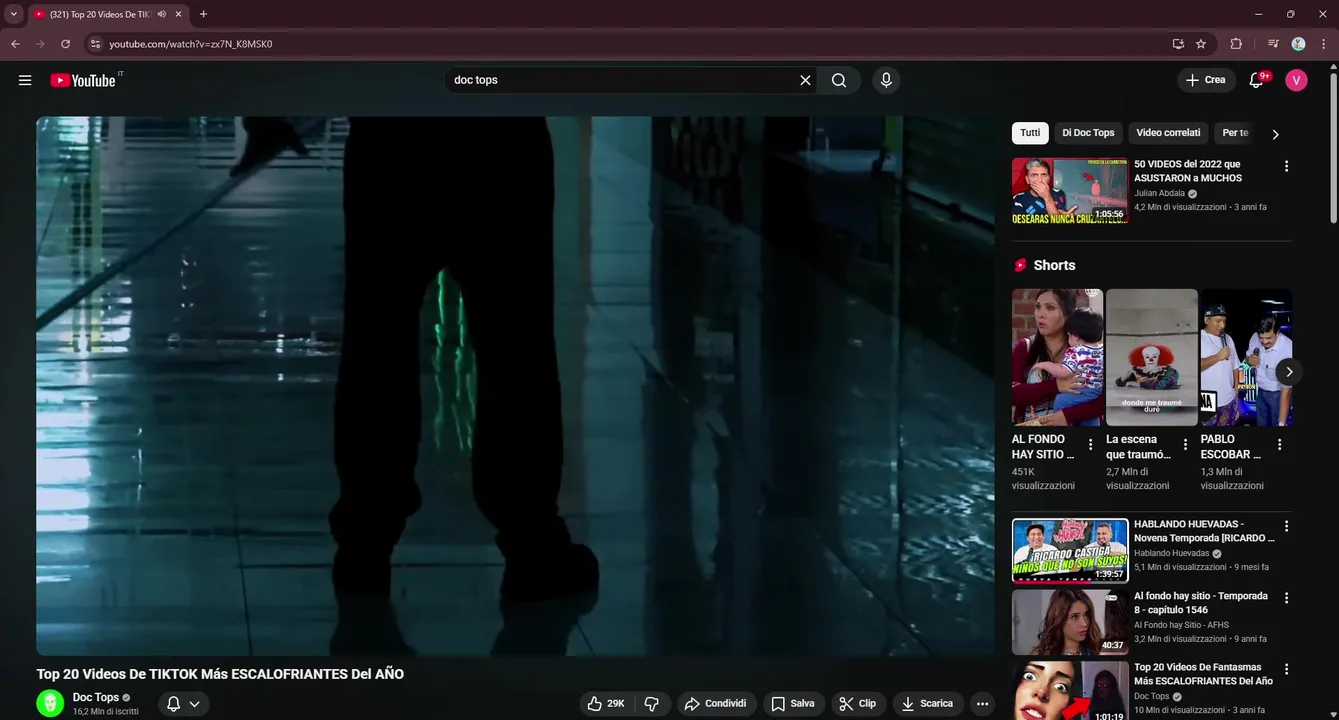The image size is (1339, 720).
Task: Open options for PABLO ESCOBAR short
Action: click(x=1279, y=445)
